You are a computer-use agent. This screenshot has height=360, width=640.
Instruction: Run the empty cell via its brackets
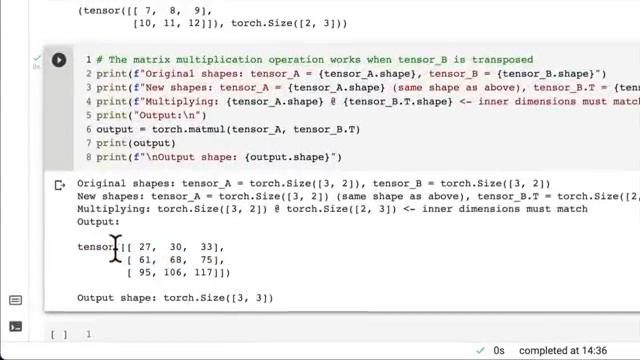59,335
